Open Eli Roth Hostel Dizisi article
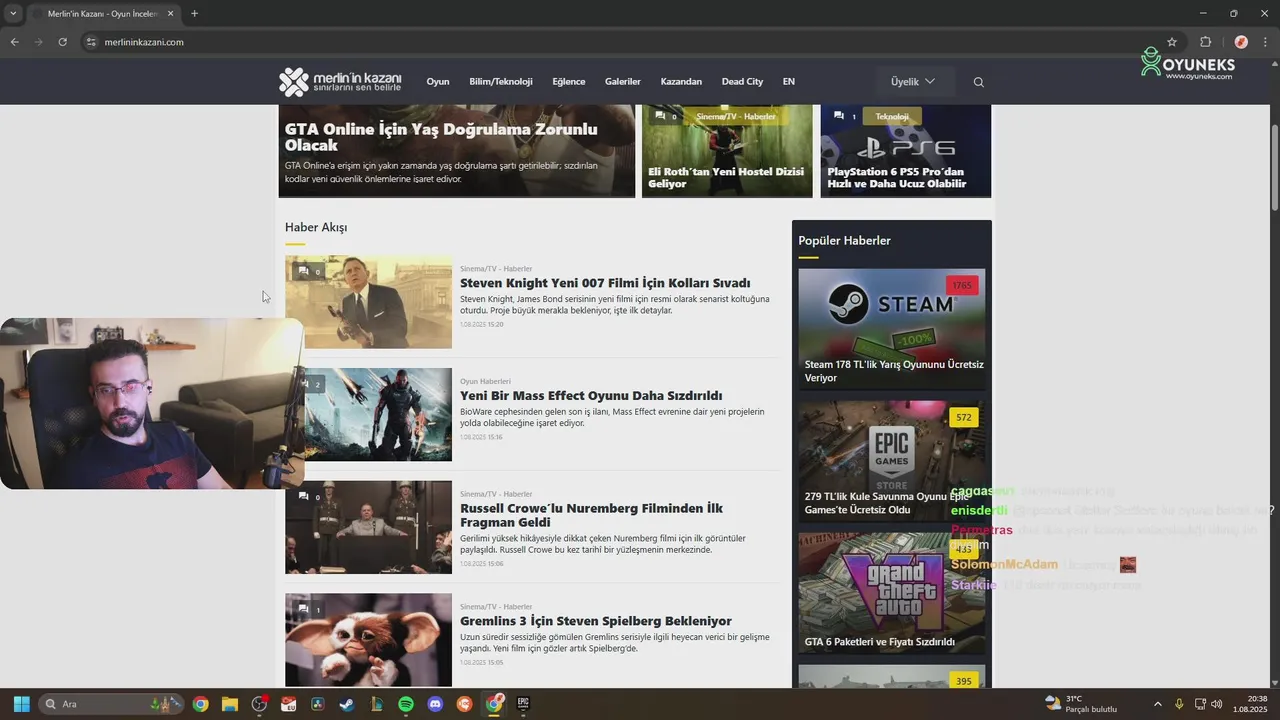This screenshot has width=1280, height=720. coord(726,178)
